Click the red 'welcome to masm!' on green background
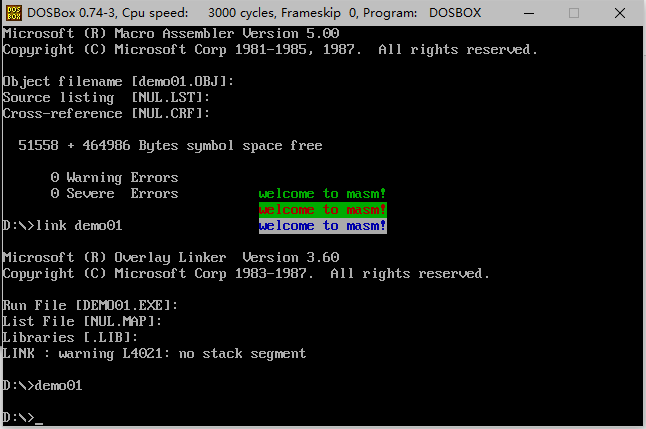 click(323, 209)
